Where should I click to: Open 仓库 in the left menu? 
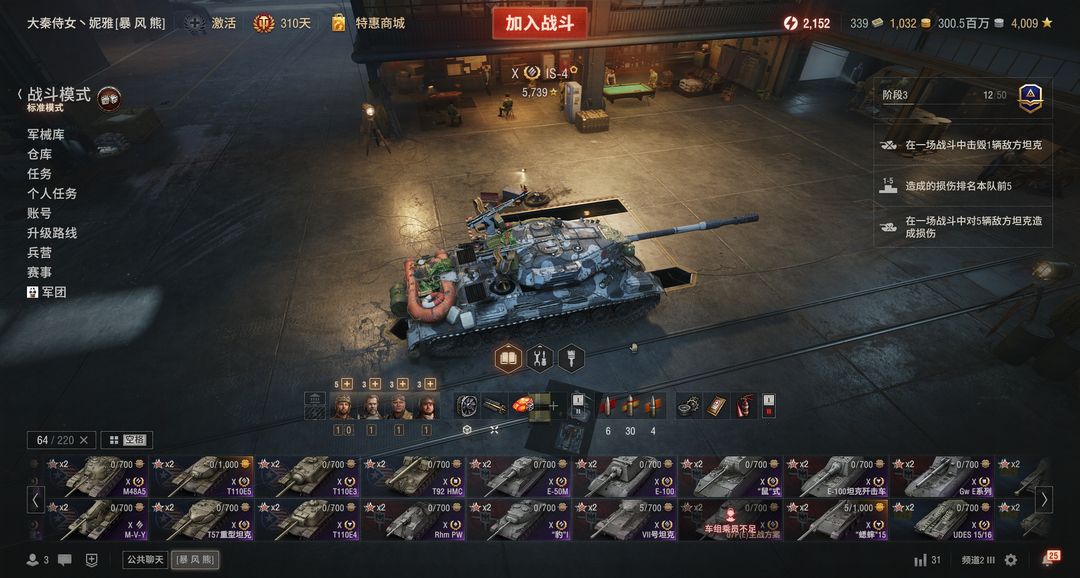pos(39,154)
